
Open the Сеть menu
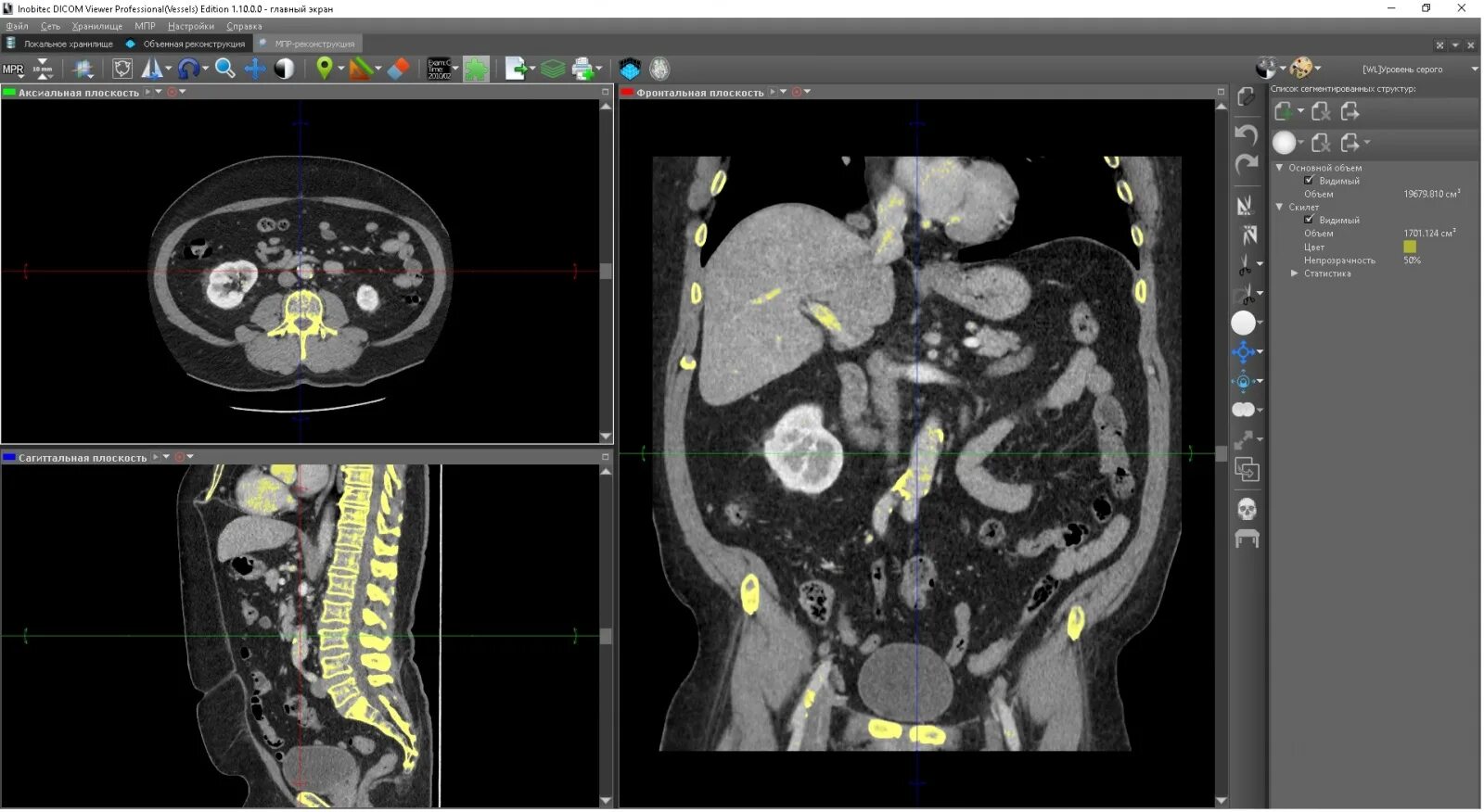pos(50,26)
